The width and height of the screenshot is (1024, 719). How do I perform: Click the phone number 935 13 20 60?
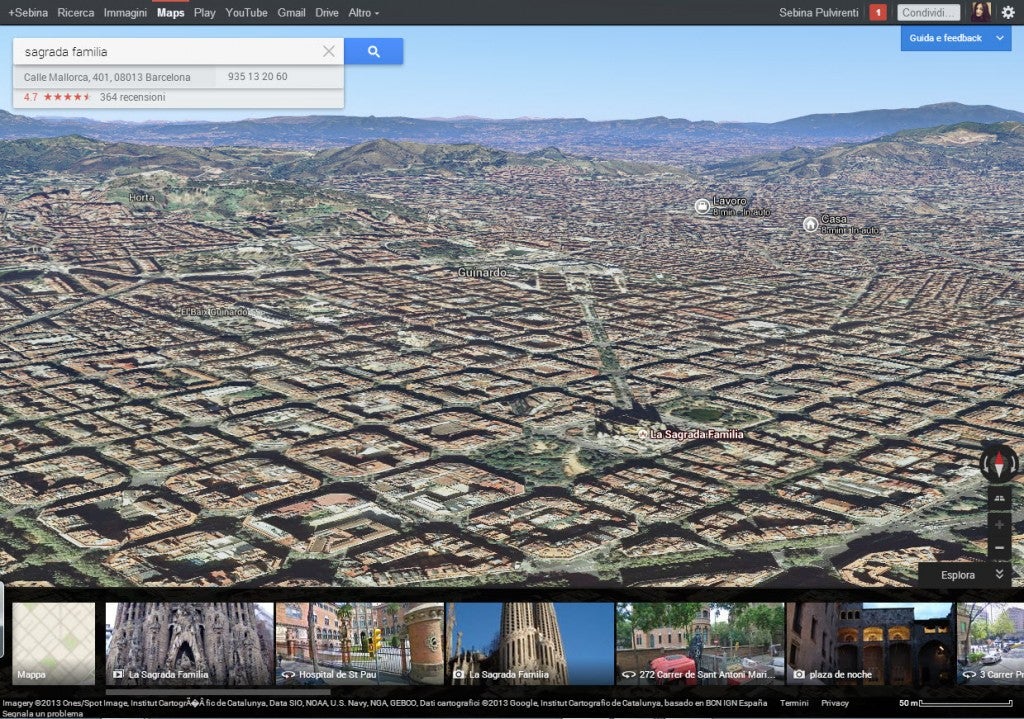tap(257, 76)
